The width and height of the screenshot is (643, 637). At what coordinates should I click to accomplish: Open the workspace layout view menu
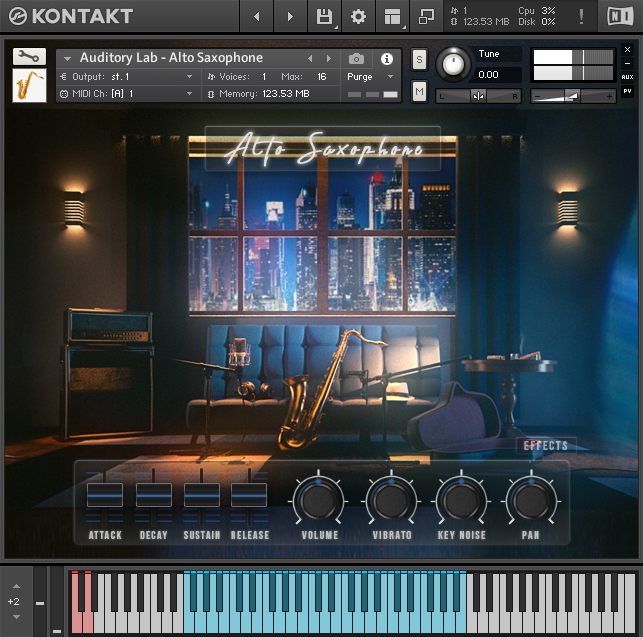pos(392,16)
